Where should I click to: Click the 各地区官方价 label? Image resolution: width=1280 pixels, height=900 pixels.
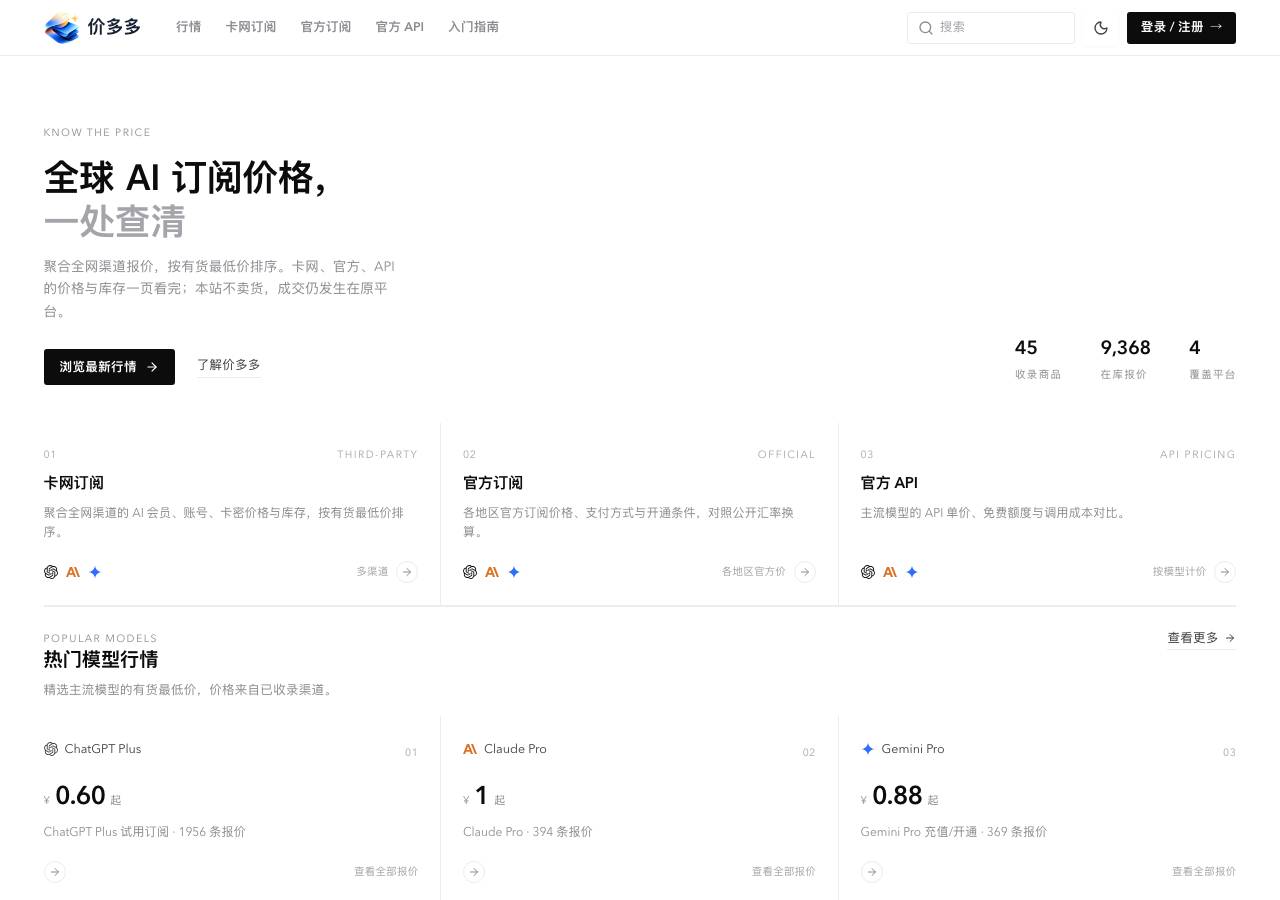754,572
